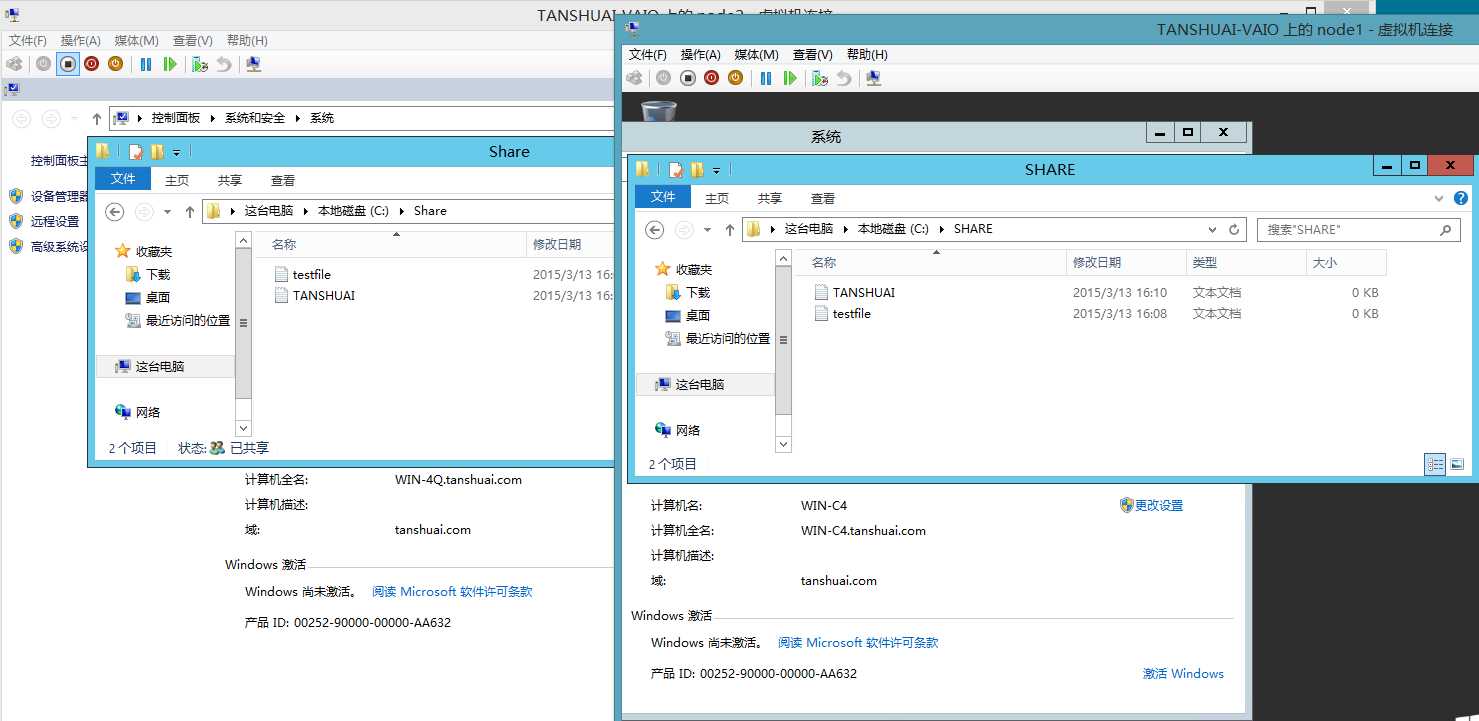1479x721 pixels.
Task: Open license terms link in node1 System window
Action: [x=858, y=643]
